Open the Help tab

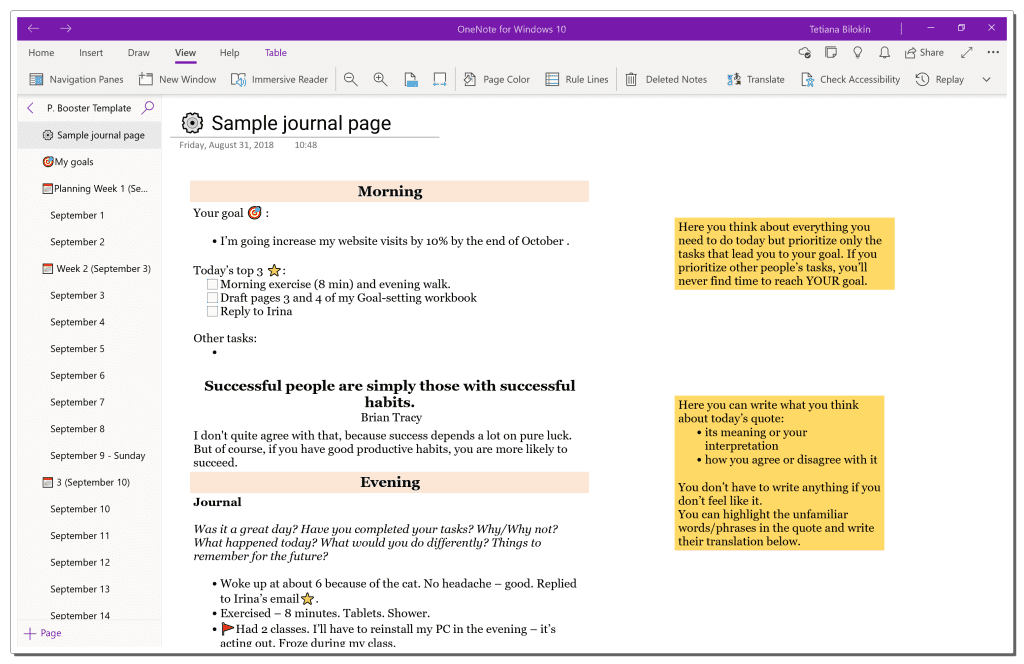(x=229, y=52)
